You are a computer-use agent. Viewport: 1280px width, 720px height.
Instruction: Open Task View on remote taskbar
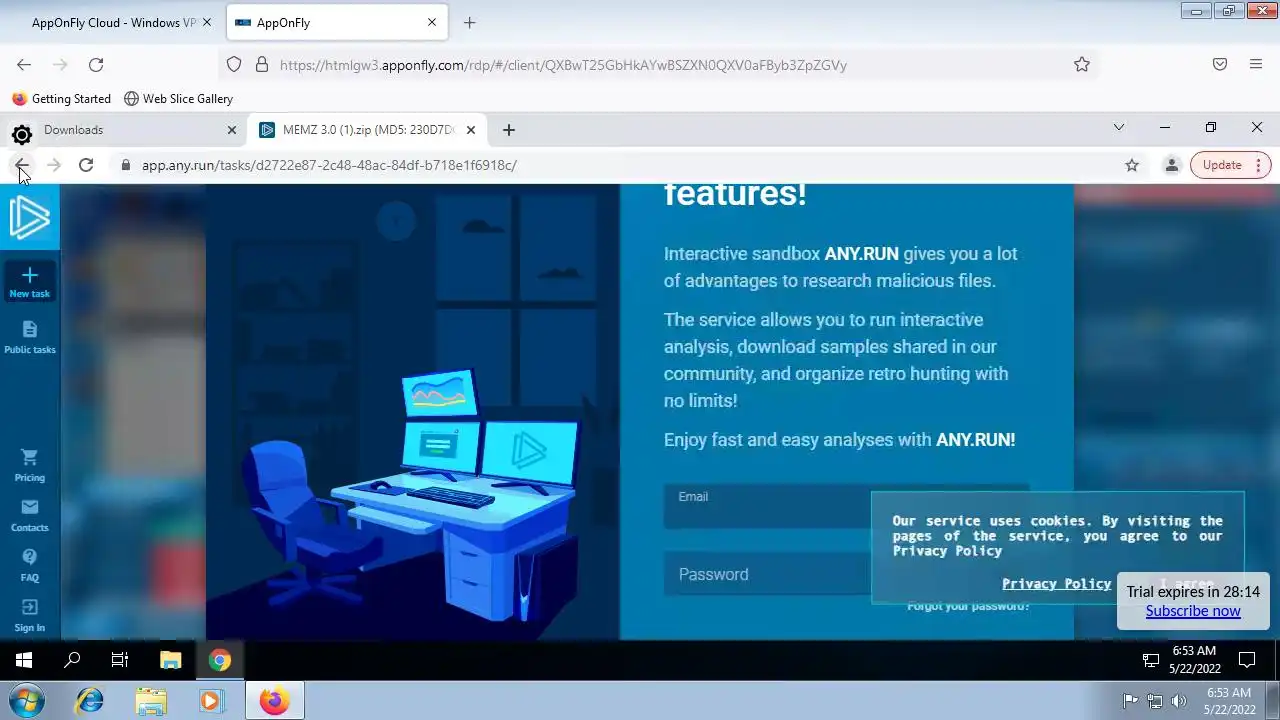click(x=120, y=660)
